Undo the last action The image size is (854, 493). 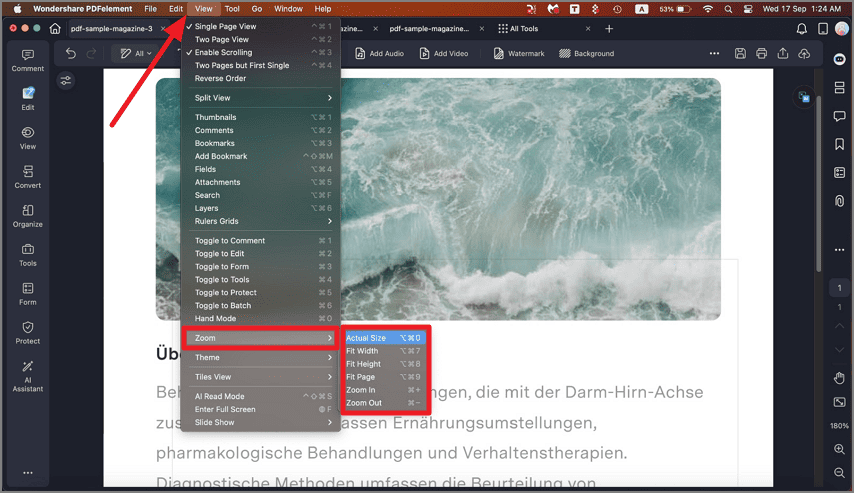(x=71, y=53)
